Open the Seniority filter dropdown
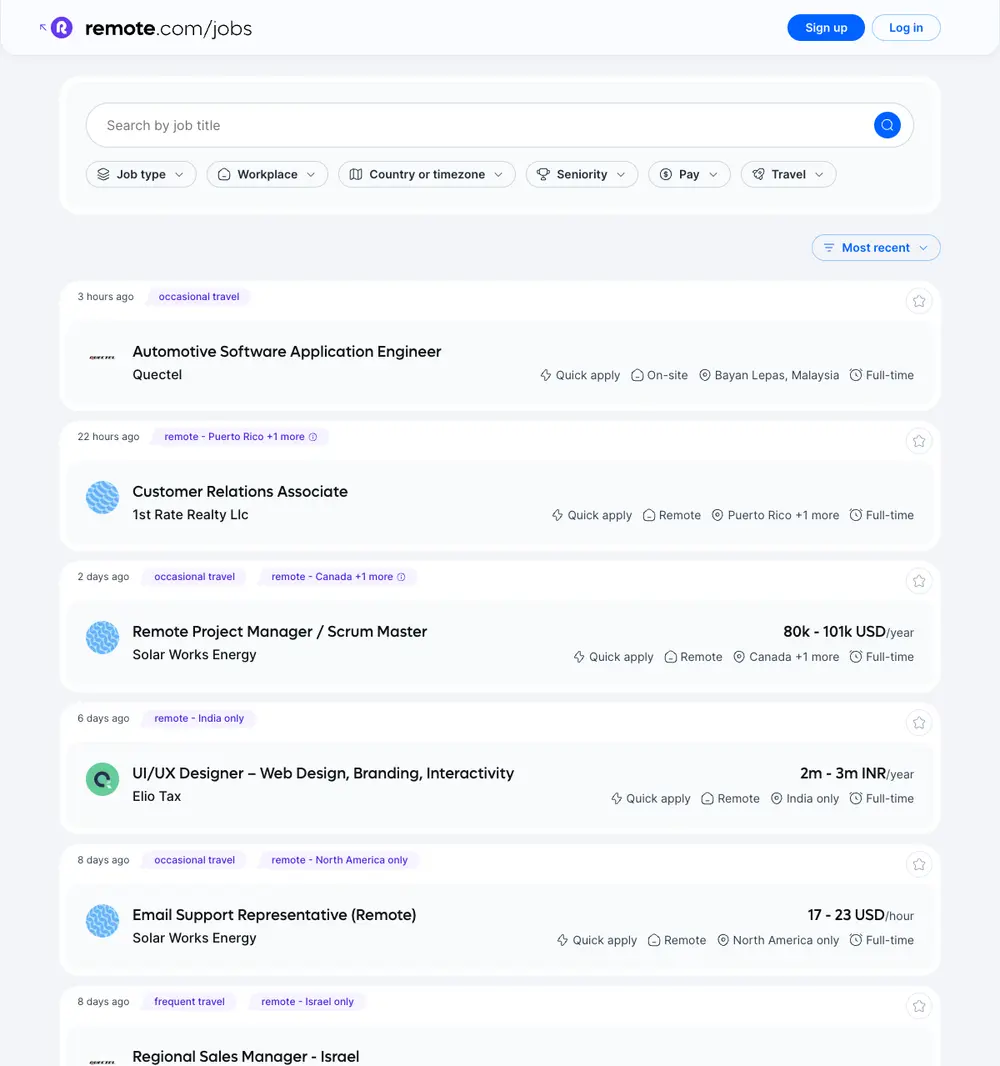The image size is (1000, 1066). (581, 174)
